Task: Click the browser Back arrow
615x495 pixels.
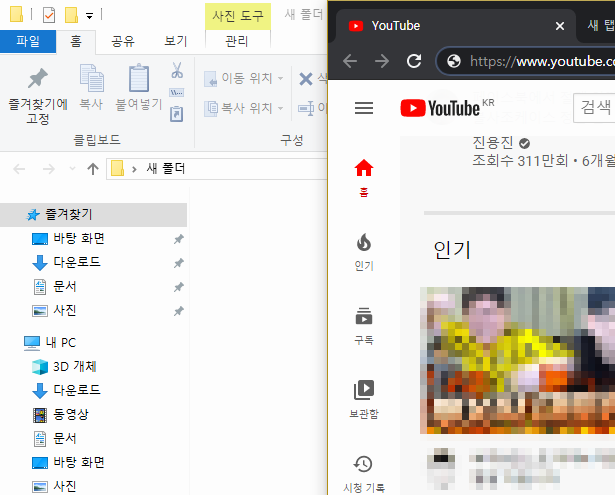Action: click(350, 61)
